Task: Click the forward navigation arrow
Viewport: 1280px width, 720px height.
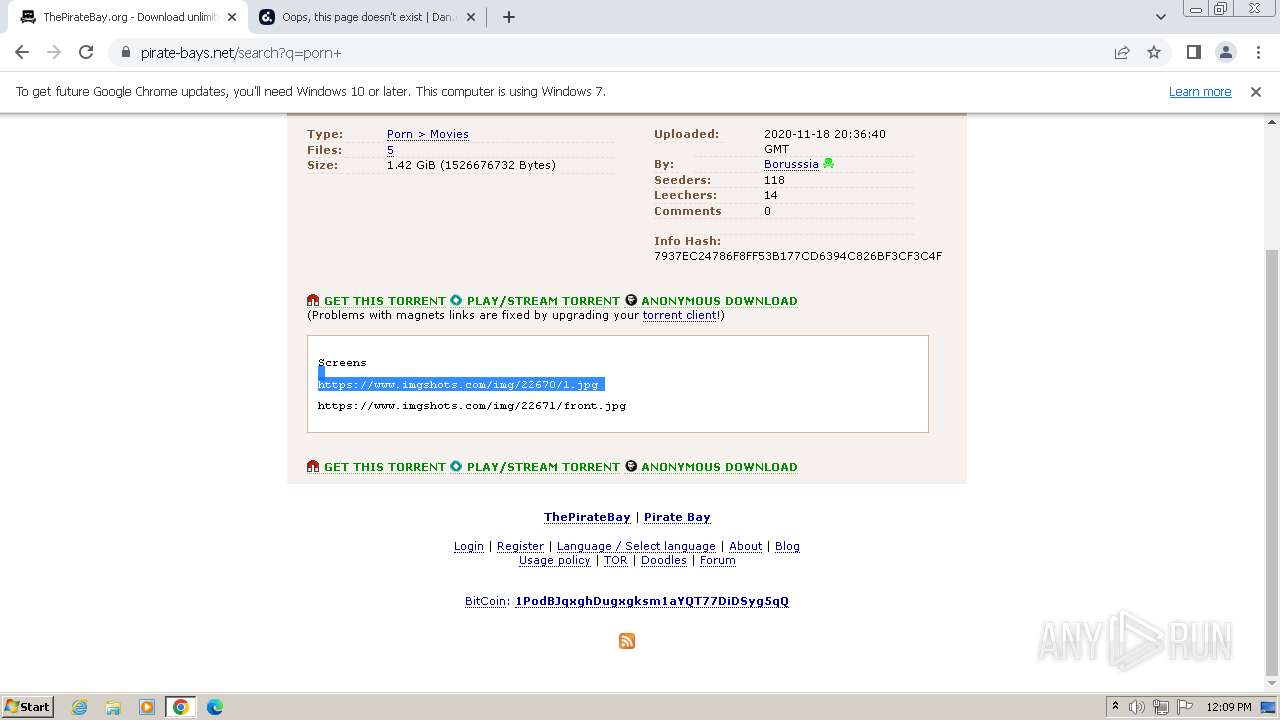Action: tap(54, 52)
